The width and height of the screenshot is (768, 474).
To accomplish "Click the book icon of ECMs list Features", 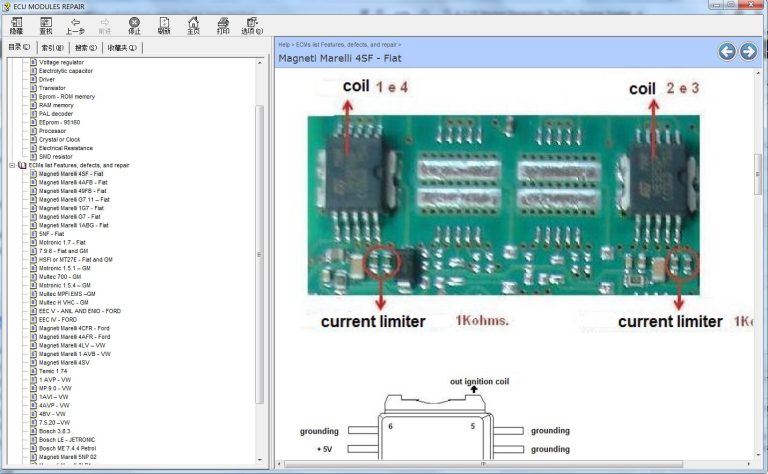I will click(22, 166).
